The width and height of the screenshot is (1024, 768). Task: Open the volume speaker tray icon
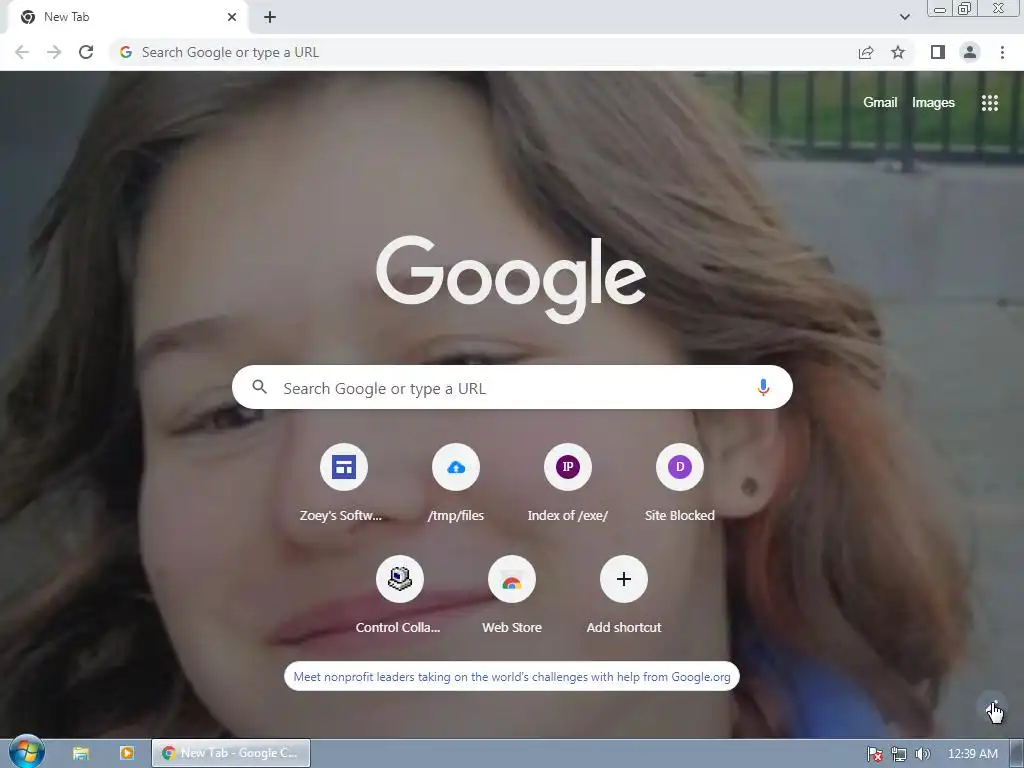point(922,754)
